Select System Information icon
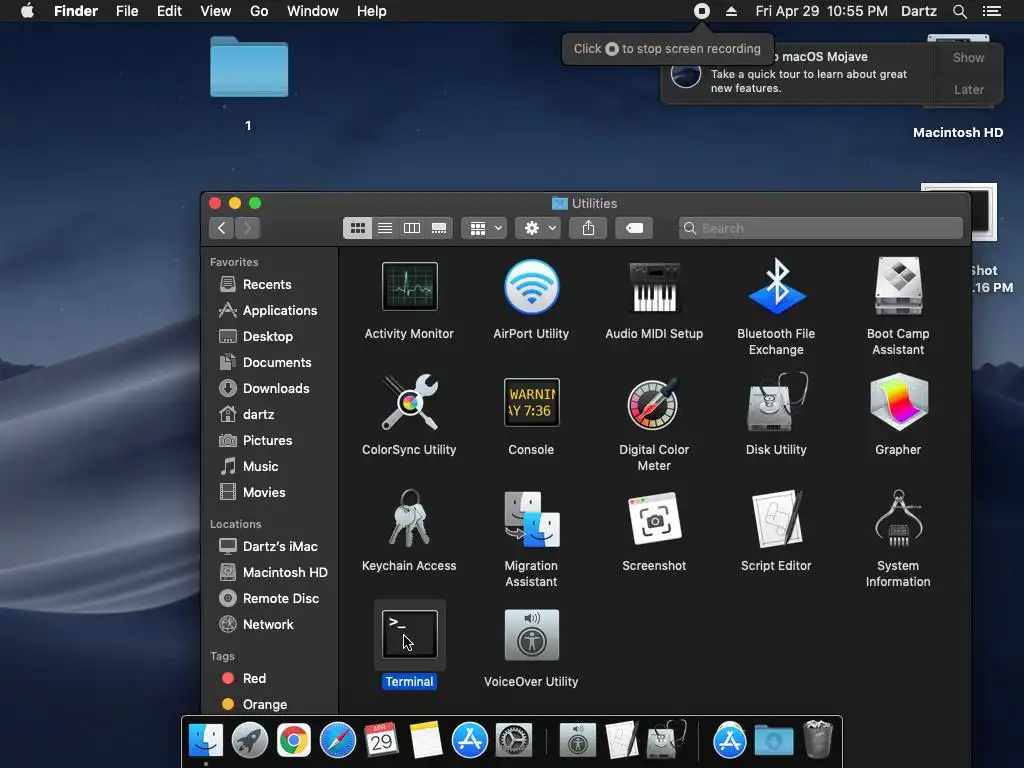 [899, 519]
